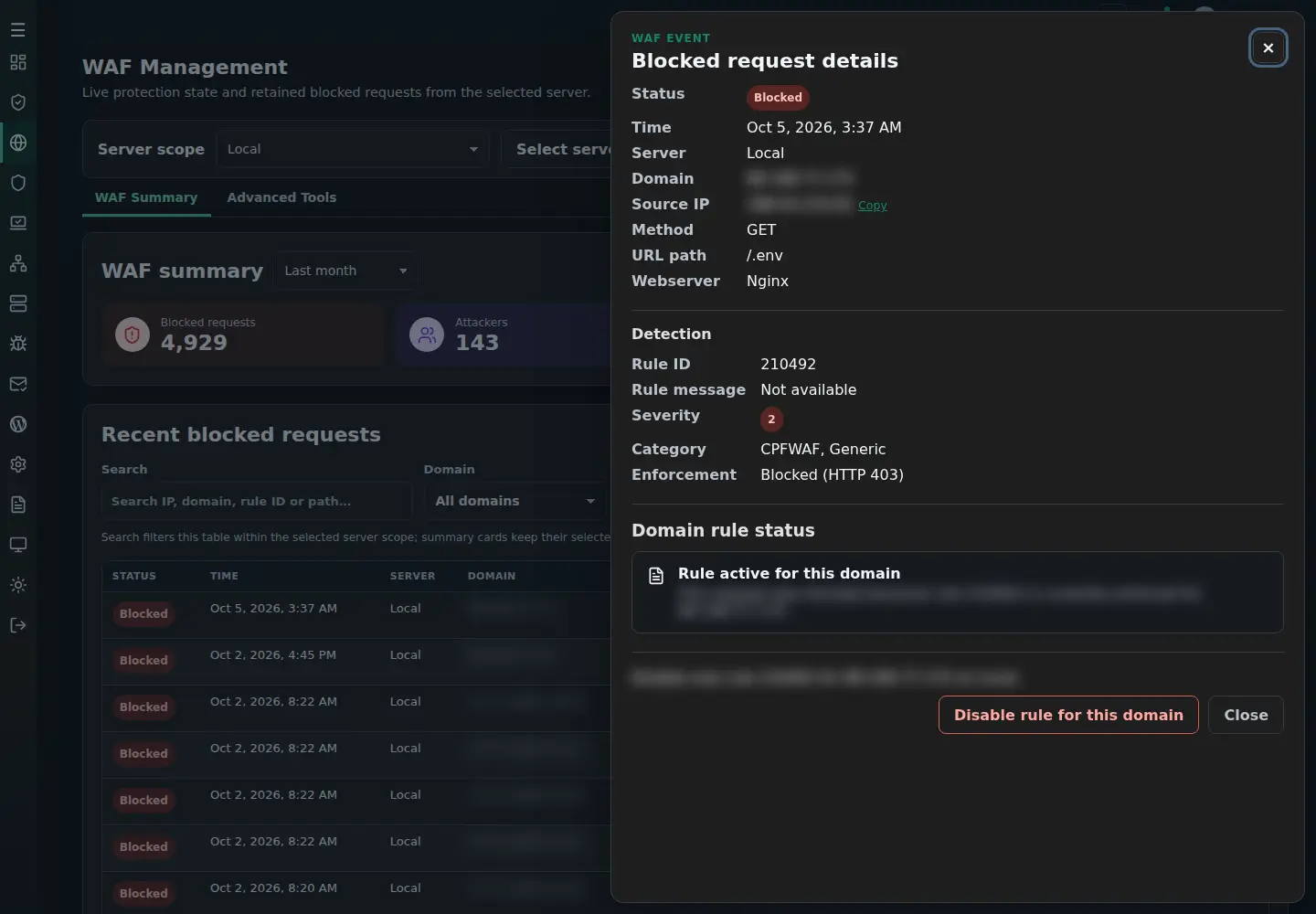The image size is (1316, 914).
Task: Open the network hierarchy icon in sidebar
Action: pyautogui.click(x=18, y=263)
